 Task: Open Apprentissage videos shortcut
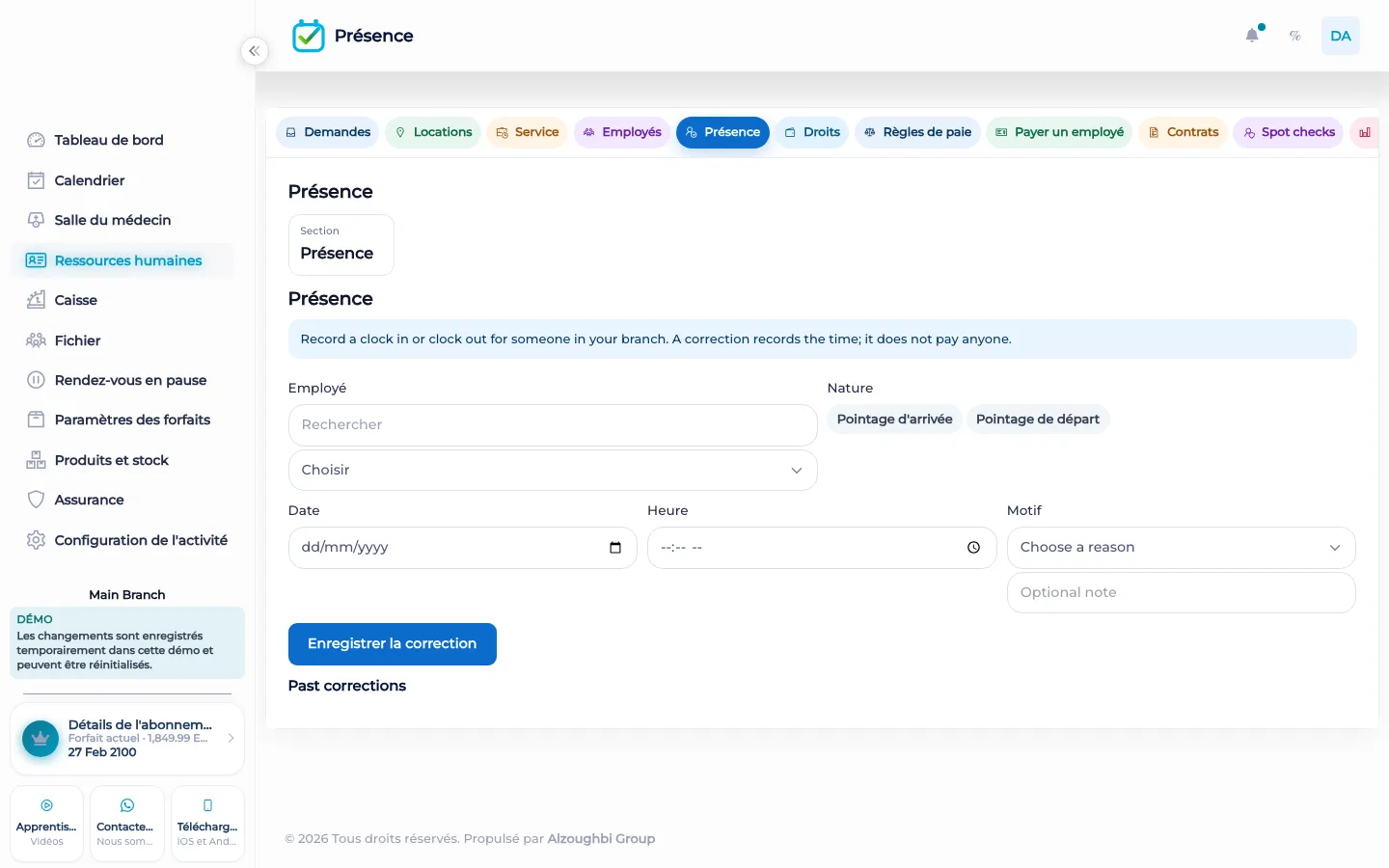46,824
